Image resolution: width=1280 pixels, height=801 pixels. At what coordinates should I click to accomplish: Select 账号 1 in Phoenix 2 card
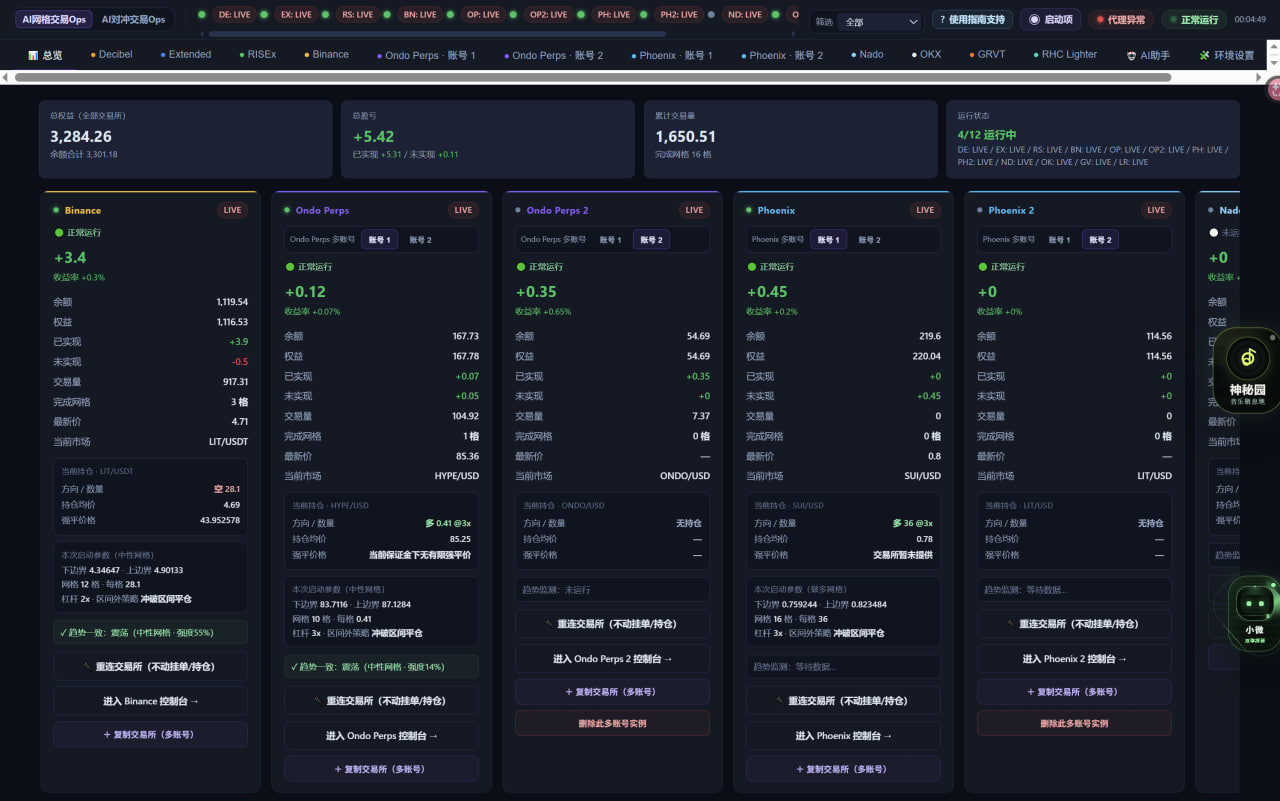pyautogui.click(x=1060, y=240)
